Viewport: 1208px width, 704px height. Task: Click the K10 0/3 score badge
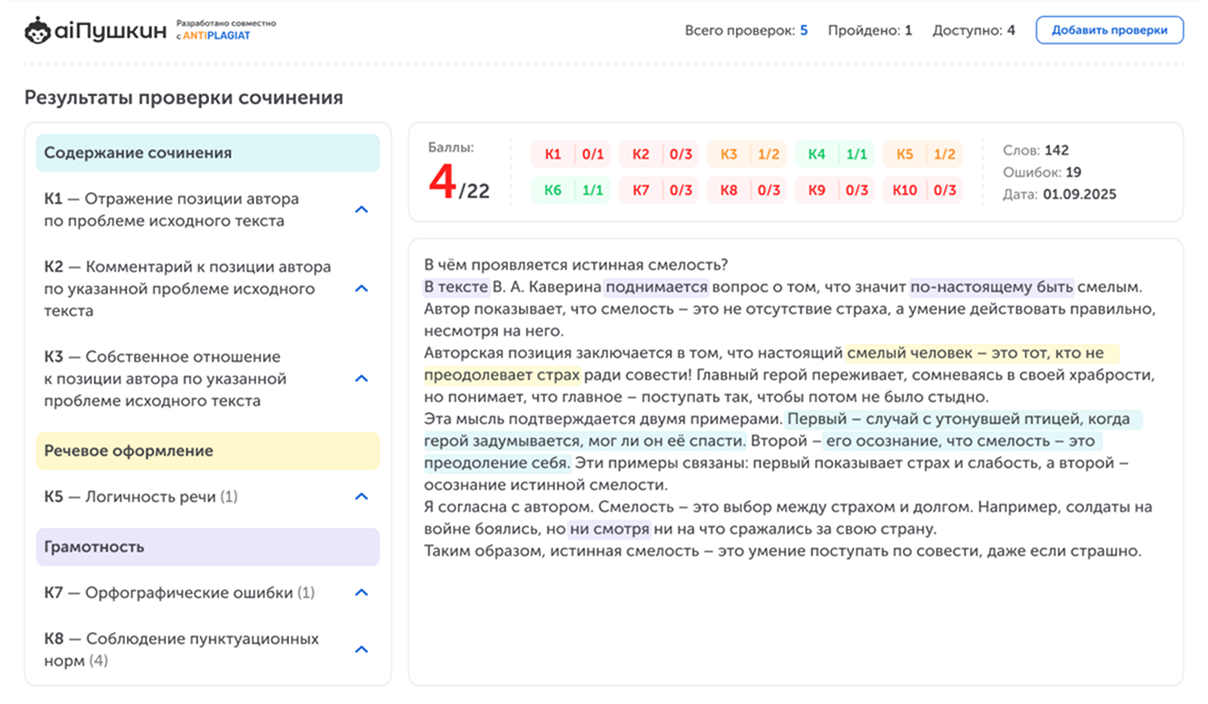(x=924, y=190)
